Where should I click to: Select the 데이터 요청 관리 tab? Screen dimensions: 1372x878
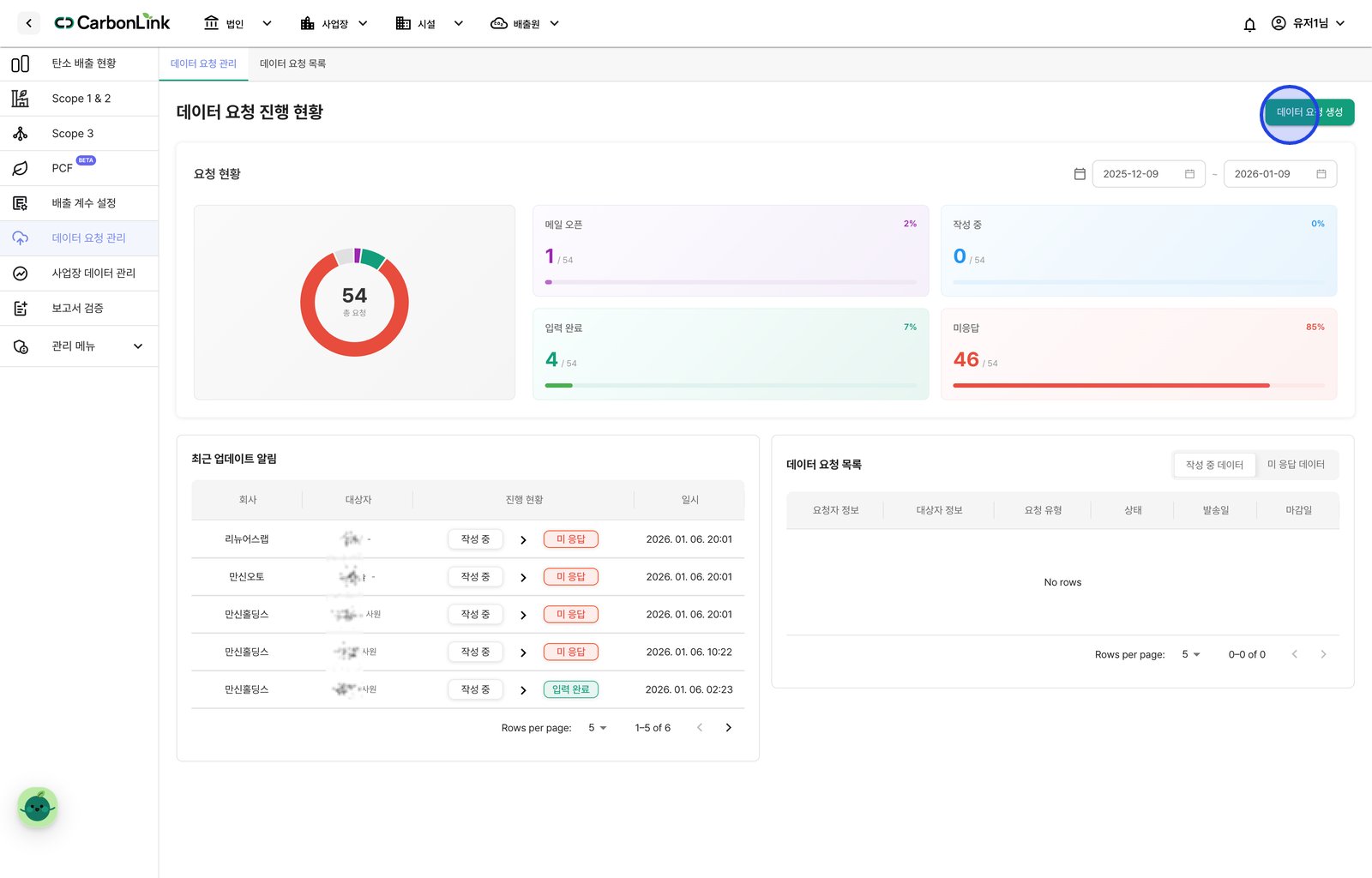(x=203, y=63)
